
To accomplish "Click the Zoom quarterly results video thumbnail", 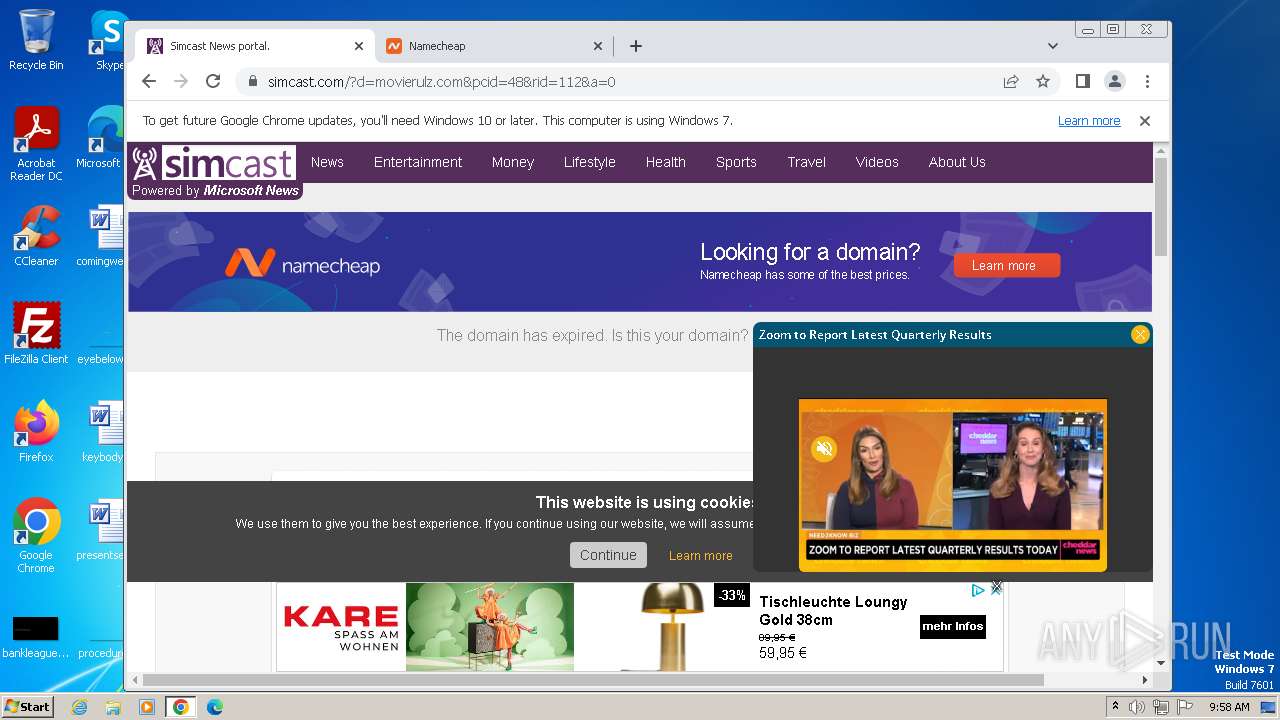I will (x=952, y=485).
